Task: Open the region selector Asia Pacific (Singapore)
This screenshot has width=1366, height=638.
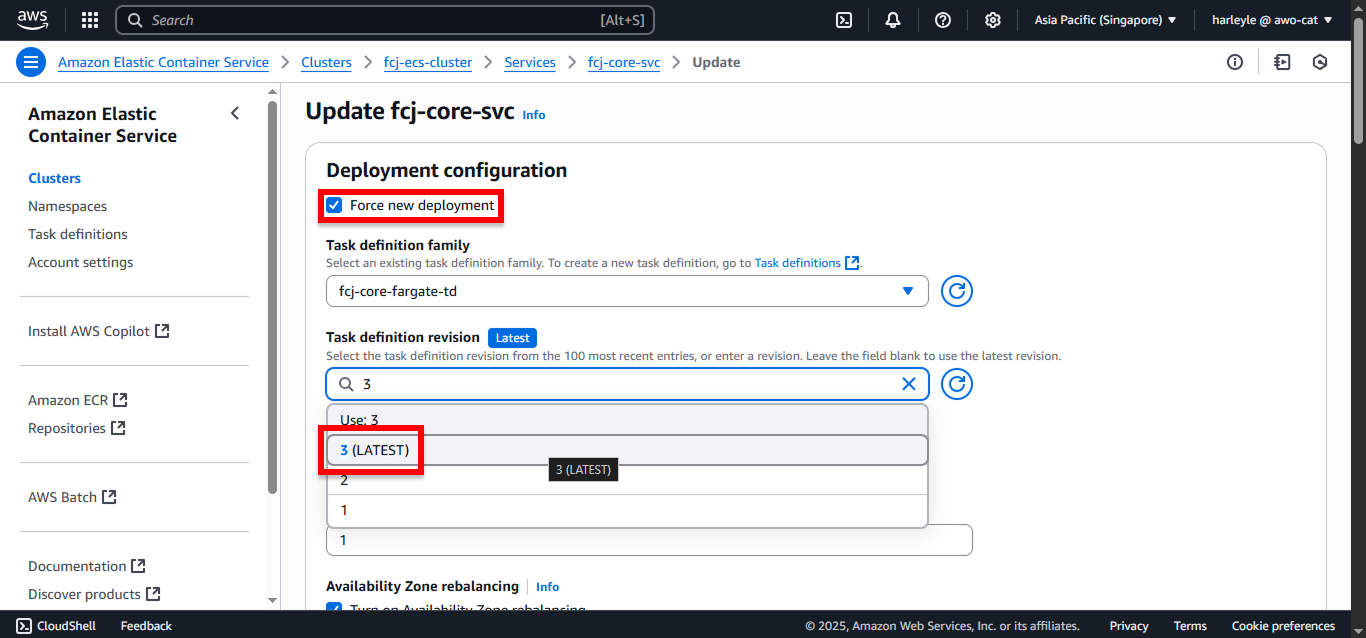Action: [1105, 20]
